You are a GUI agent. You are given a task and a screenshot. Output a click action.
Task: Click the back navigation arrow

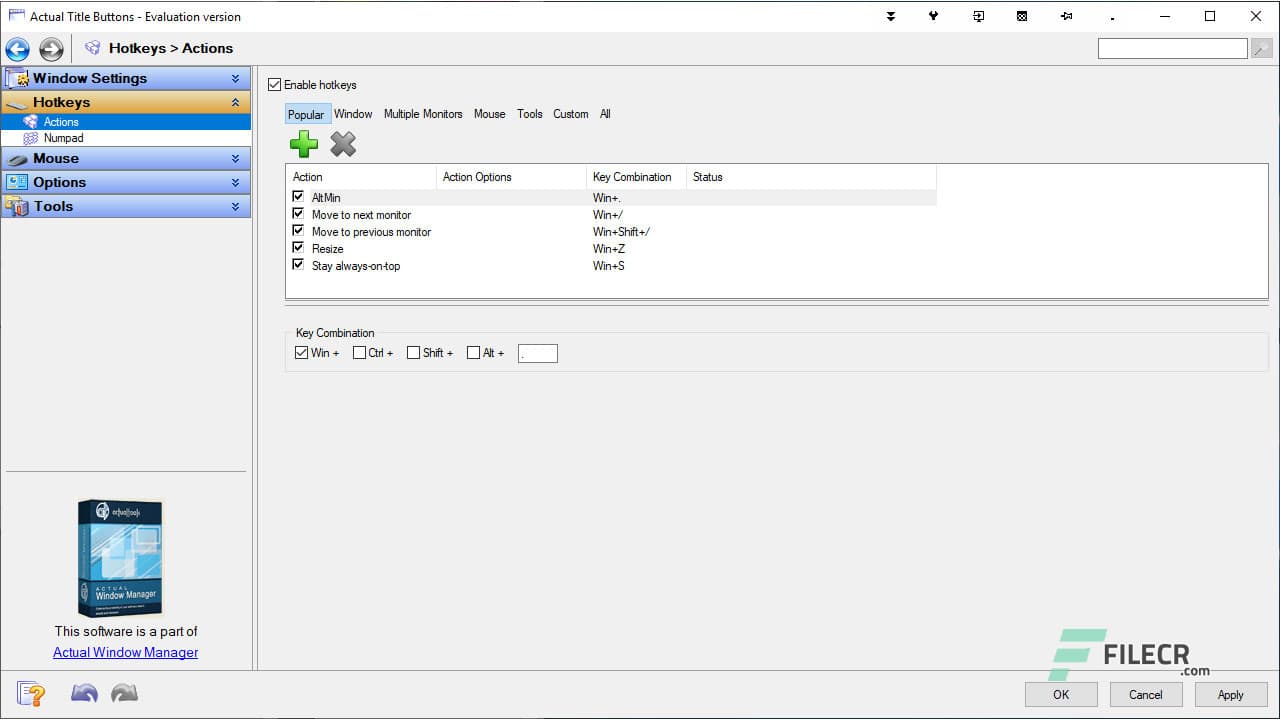[x=16, y=48]
